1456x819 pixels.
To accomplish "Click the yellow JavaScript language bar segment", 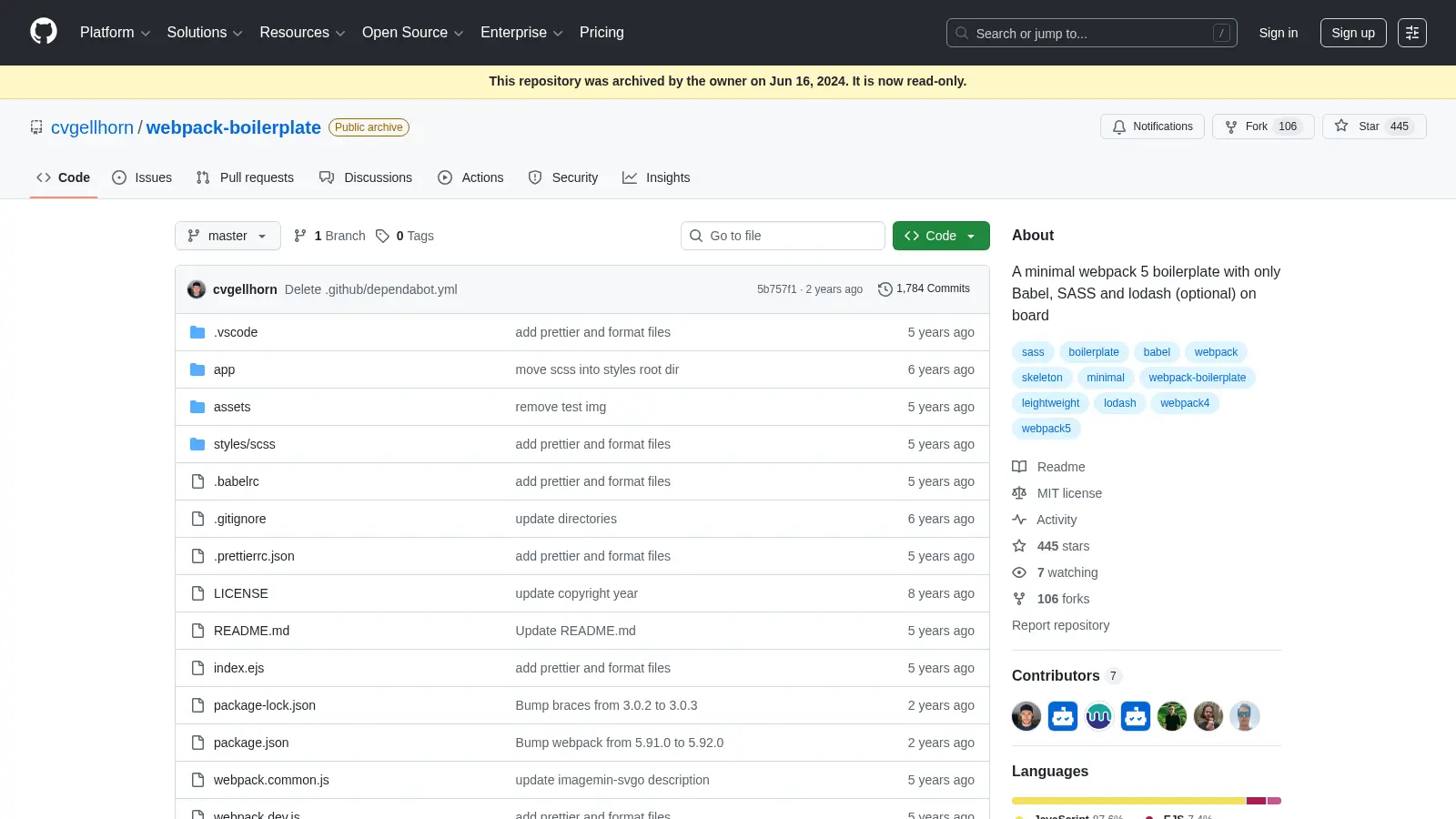I will pos(1128,801).
